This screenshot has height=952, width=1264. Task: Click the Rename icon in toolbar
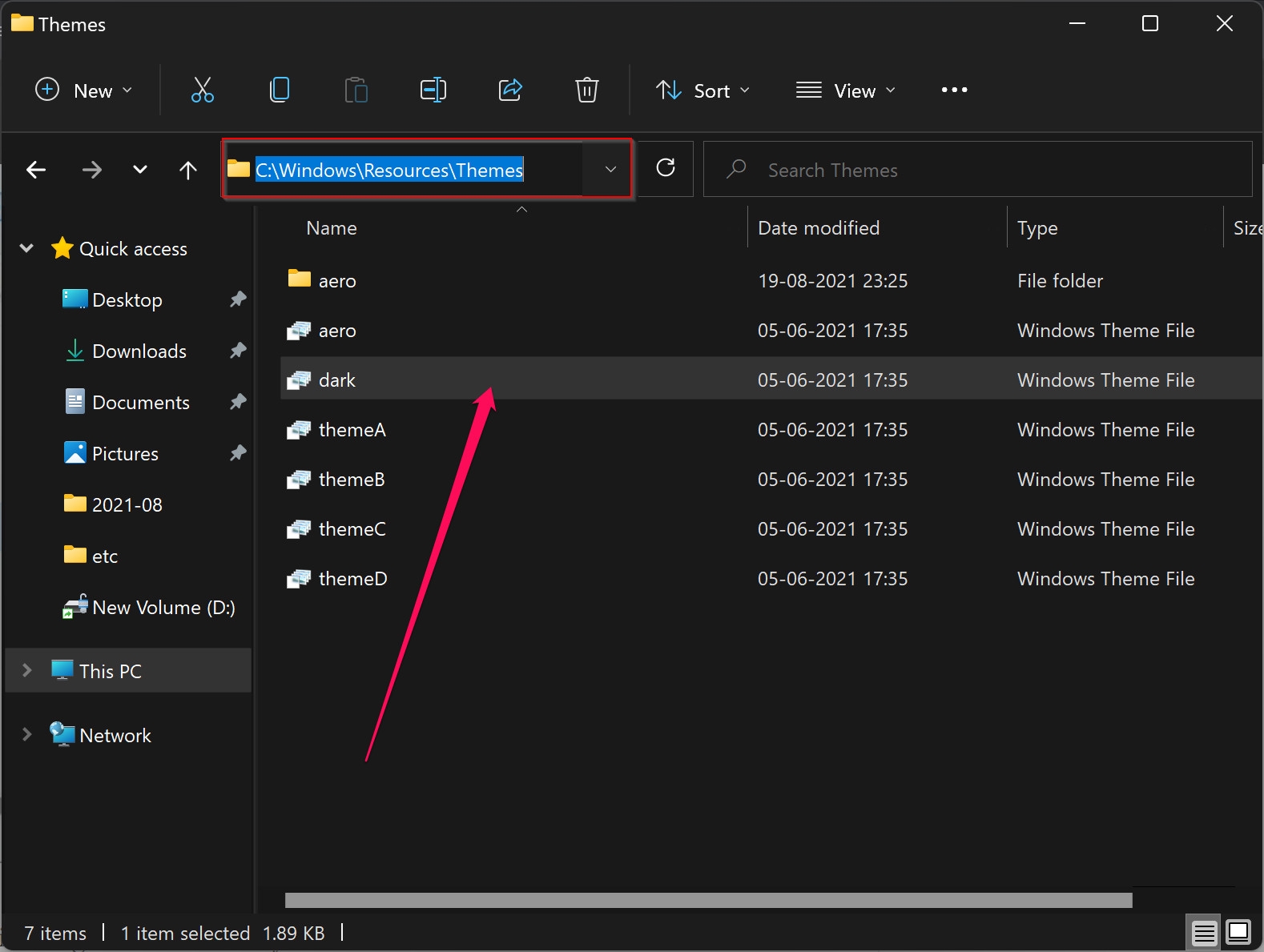click(433, 90)
